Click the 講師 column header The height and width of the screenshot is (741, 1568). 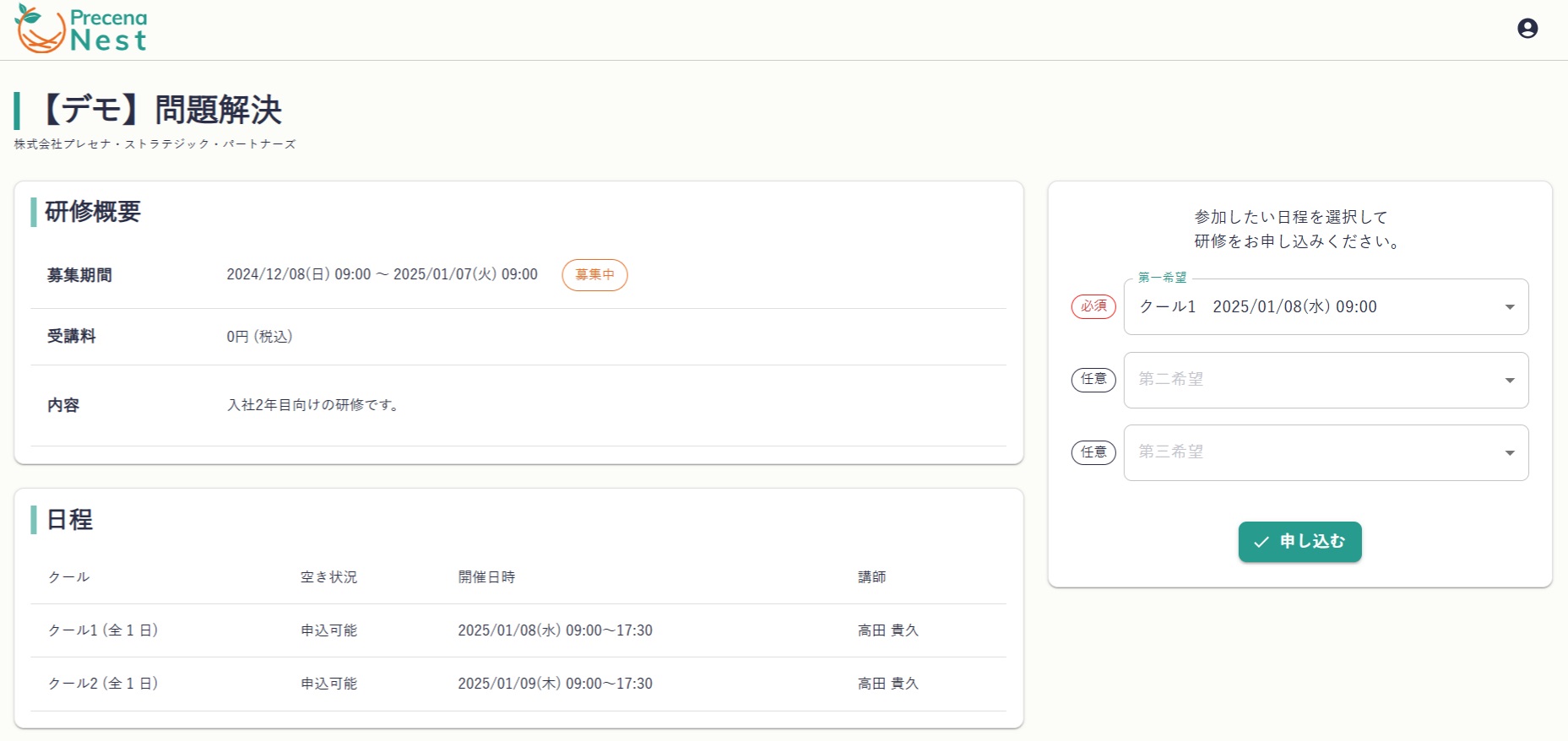click(872, 577)
